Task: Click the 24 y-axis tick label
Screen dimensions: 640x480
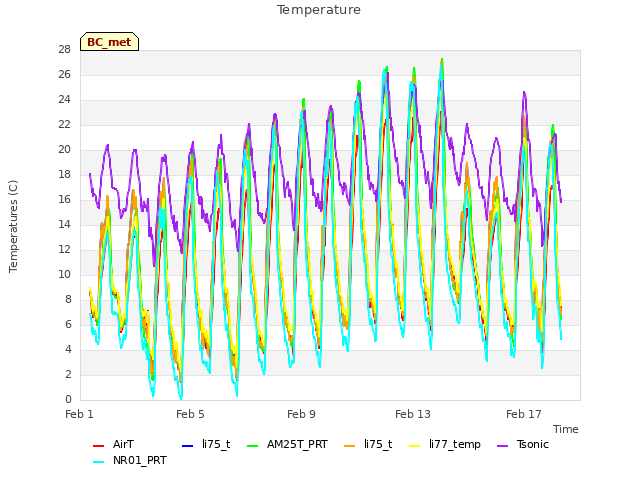Action: [x=64, y=100]
